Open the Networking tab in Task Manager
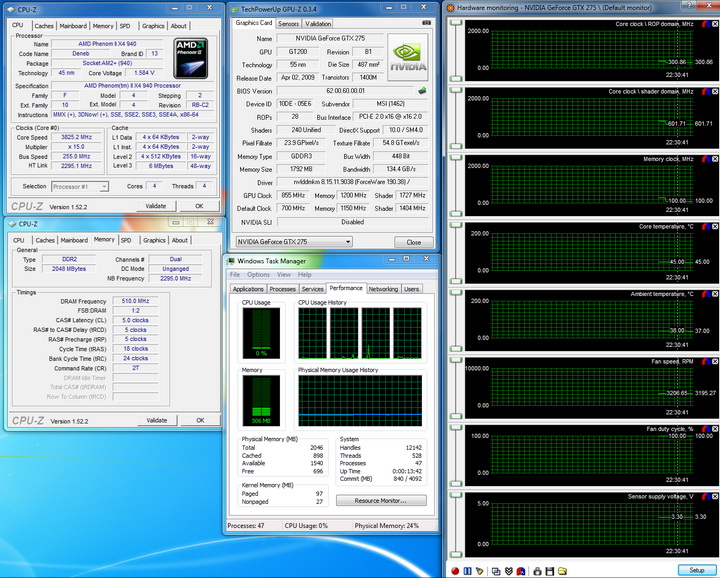Viewport: 720px width, 578px height. [x=383, y=289]
